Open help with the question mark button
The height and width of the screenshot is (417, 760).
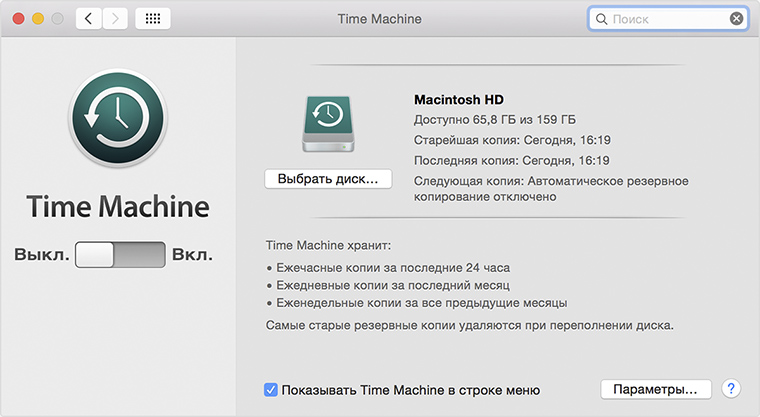[x=731, y=389]
